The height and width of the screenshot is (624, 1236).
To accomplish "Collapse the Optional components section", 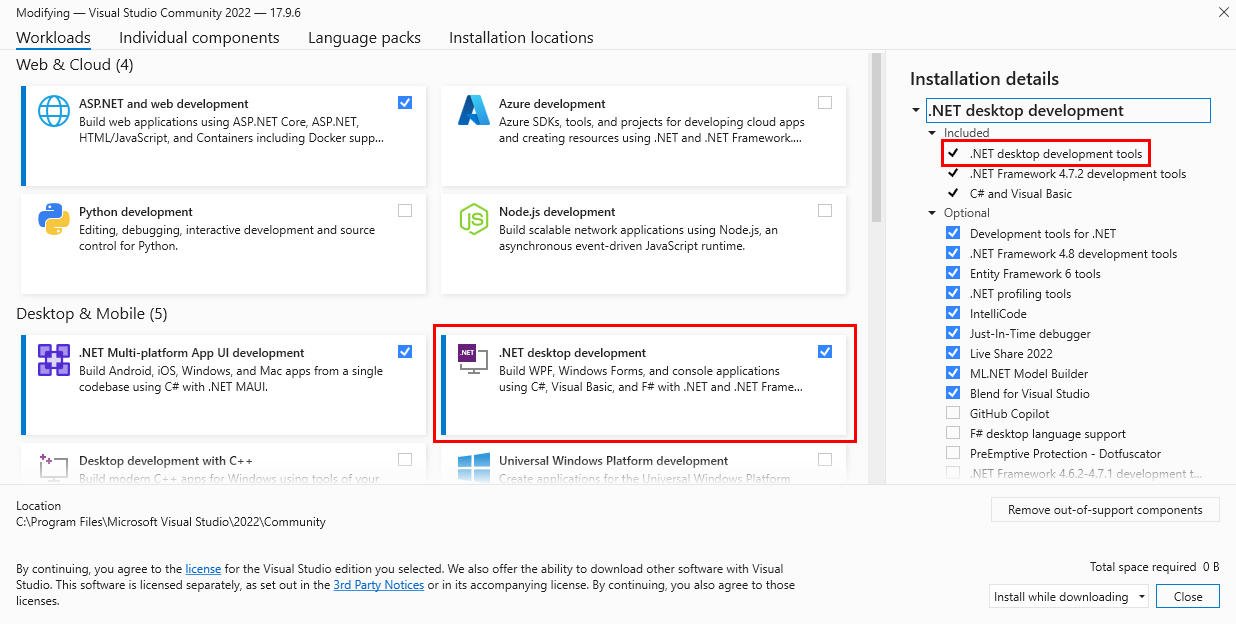I will pos(930,212).
